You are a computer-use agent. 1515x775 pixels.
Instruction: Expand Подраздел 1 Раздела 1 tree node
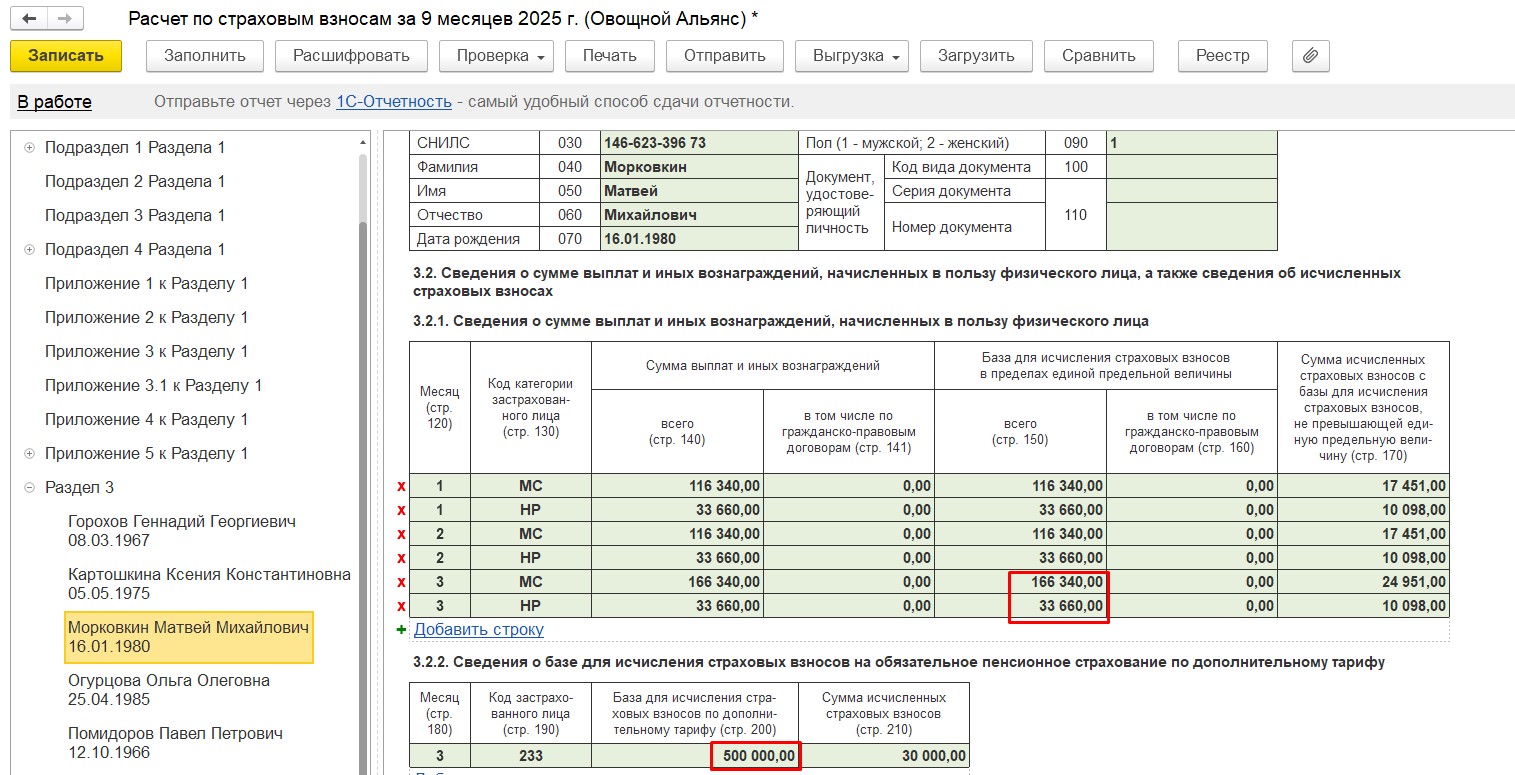click(29, 148)
